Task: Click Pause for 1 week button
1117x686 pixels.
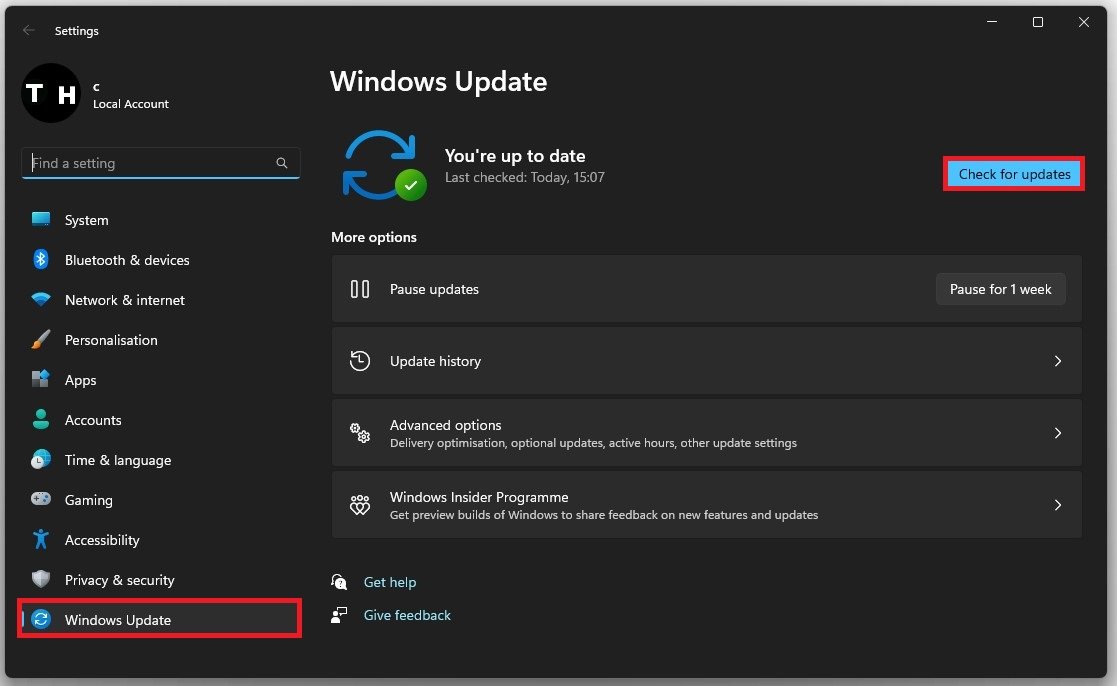Action: [x=1000, y=289]
